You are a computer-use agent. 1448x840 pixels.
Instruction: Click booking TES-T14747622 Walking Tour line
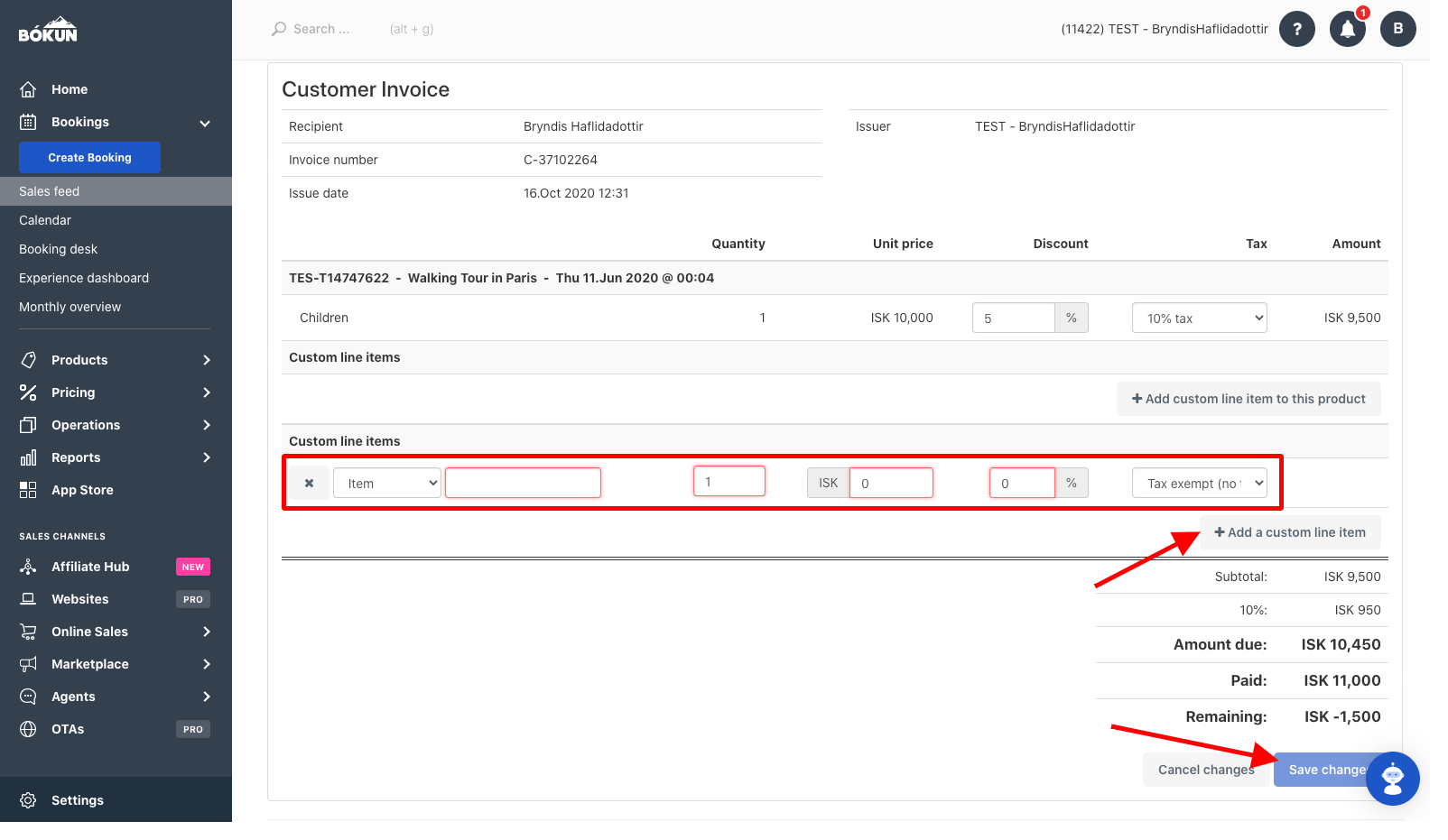click(501, 278)
